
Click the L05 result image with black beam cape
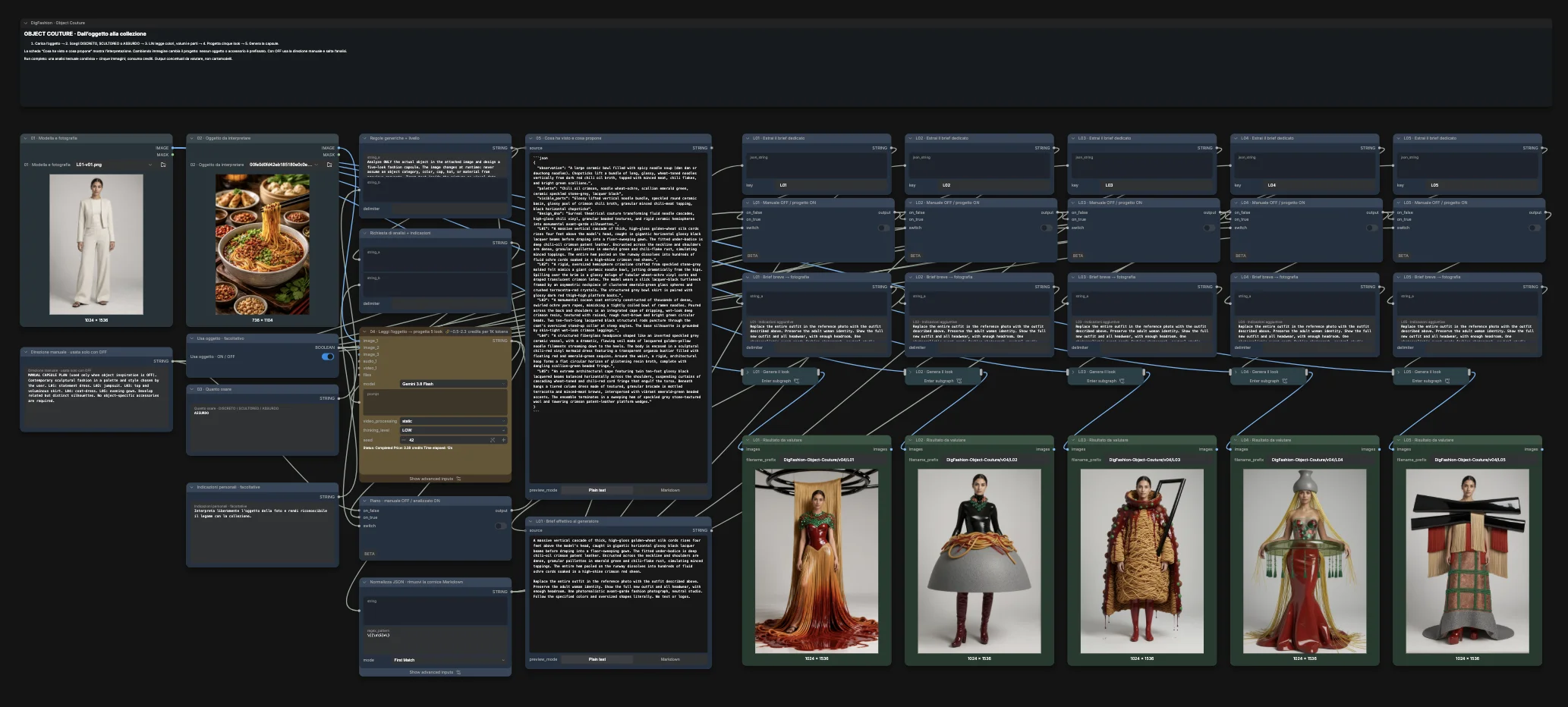coord(1468,561)
